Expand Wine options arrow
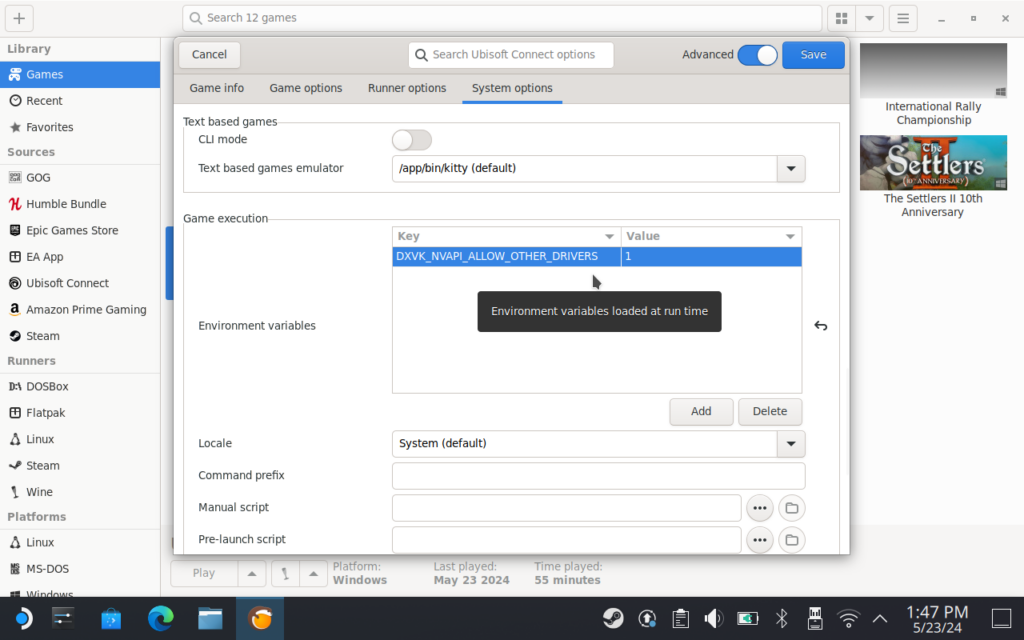 313,573
